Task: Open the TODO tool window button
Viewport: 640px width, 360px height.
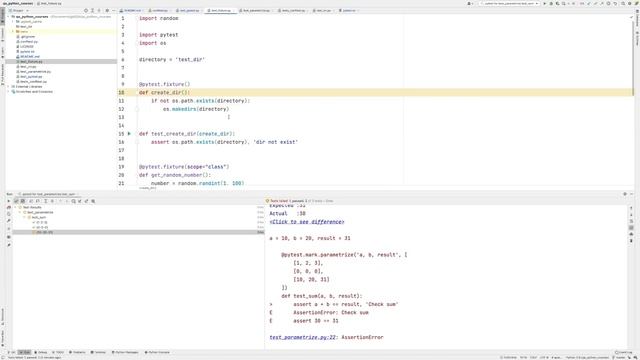Action: [58, 352]
